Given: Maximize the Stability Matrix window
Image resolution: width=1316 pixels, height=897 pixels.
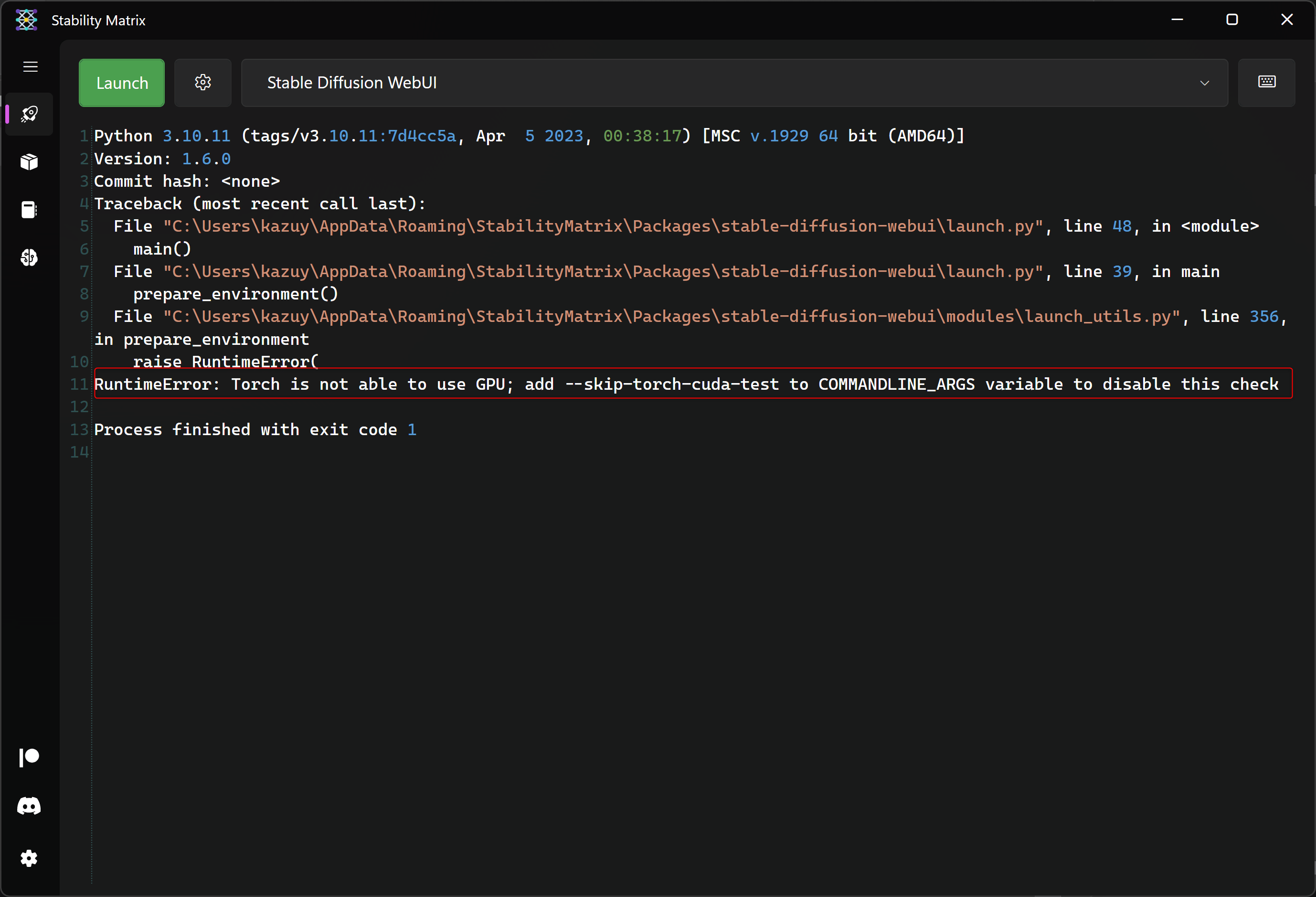Looking at the screenshot, I should click(1231, 20).
